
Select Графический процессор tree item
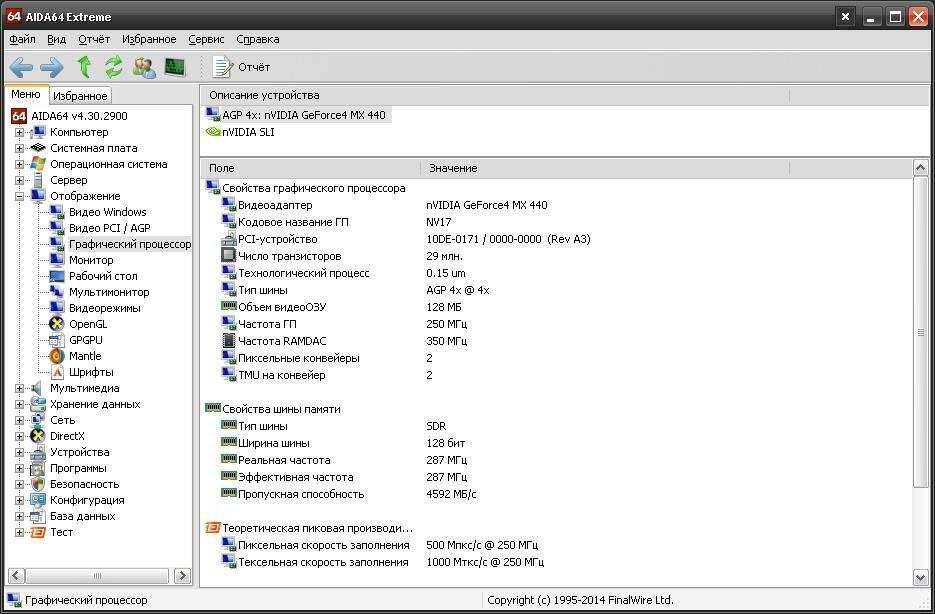click(129, 244)
